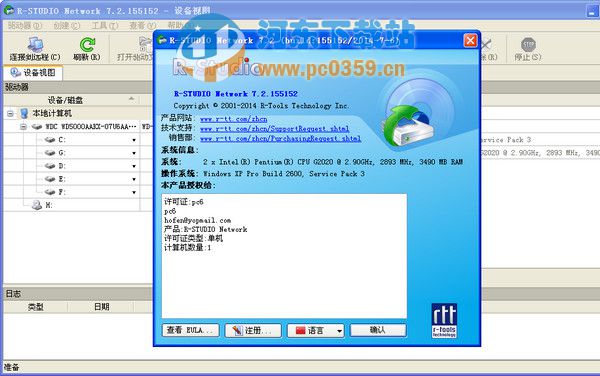Open the Create (创建) menu
Screen dimensions: 600x376
point(67,26)
